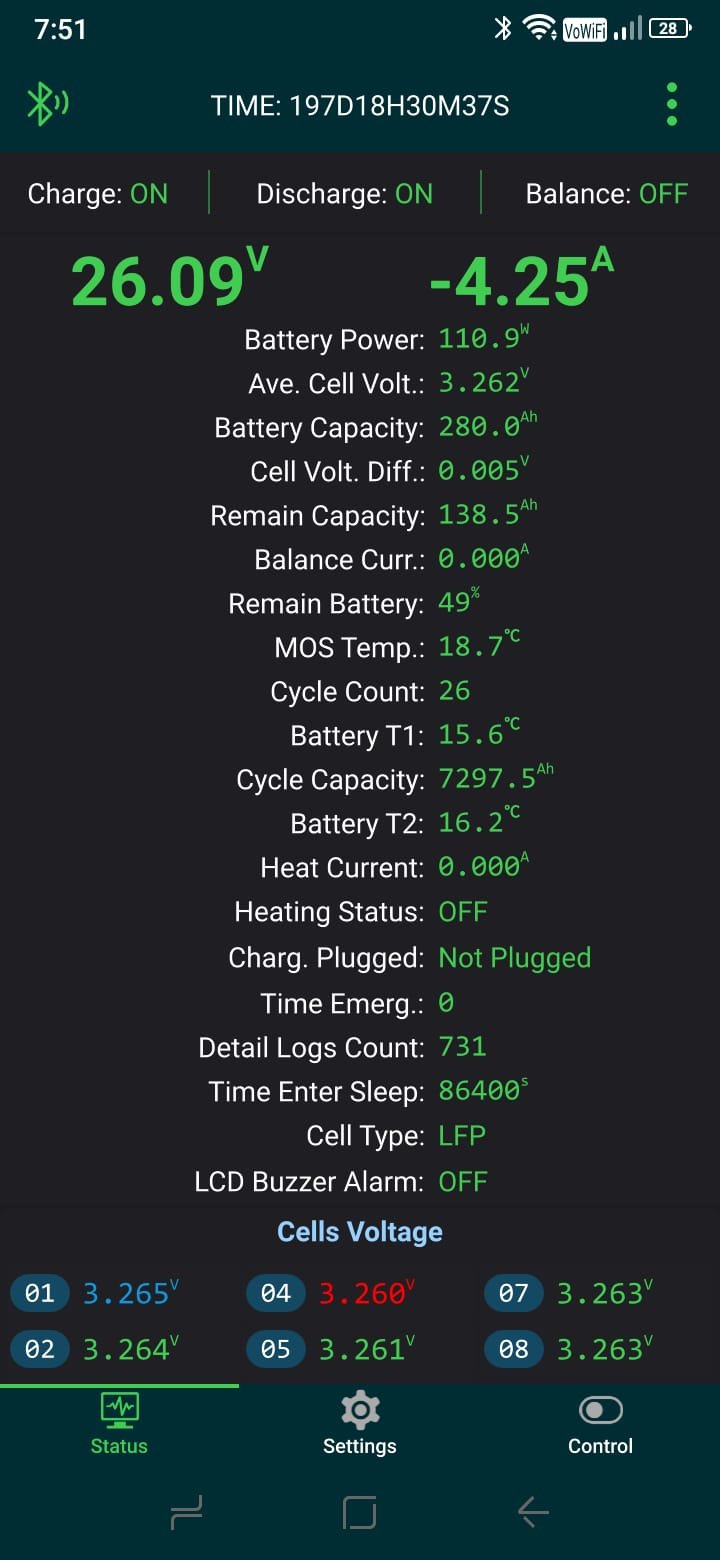The image size is (720, 1560).
Task: Tap the Discharge ON status indicator
Action: pyautogui.click(x=345, y=194)
